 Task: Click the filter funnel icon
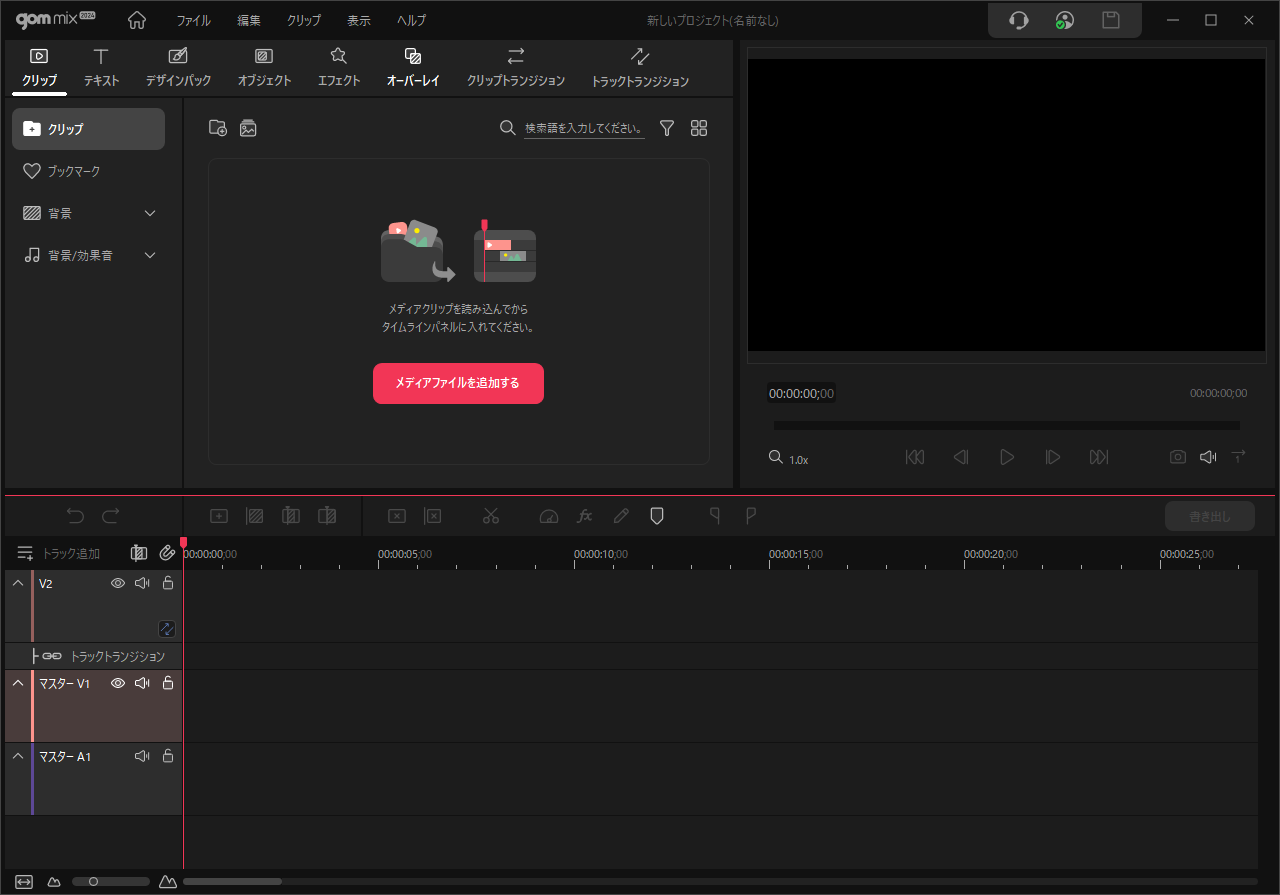click(x=667, y=128)
